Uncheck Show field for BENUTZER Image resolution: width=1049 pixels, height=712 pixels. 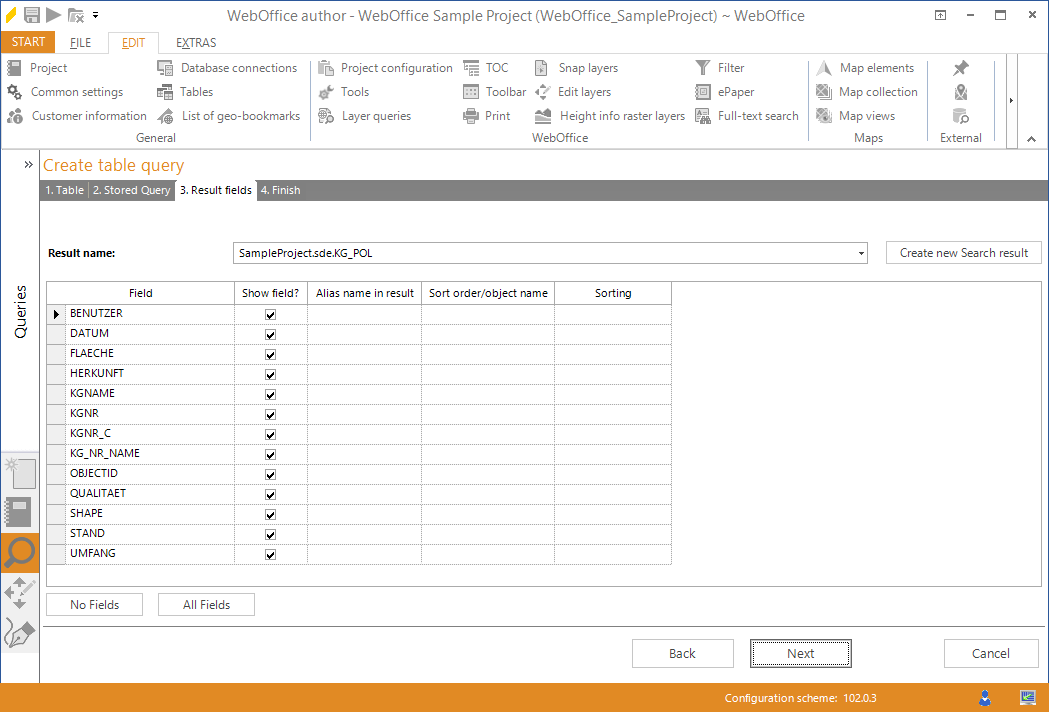click(269, 313)
